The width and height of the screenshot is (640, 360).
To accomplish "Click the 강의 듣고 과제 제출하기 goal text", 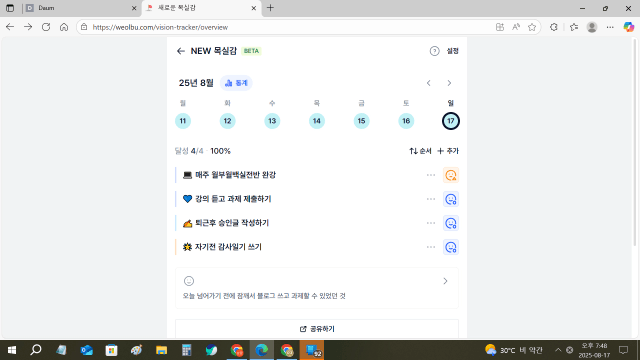I will (x=233, y=199).
